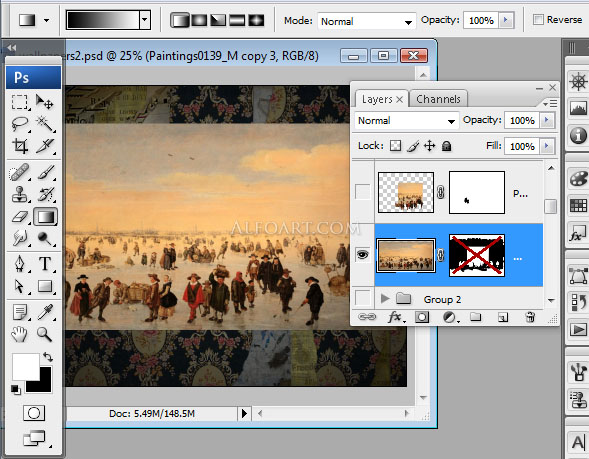Select the Smudge tool

click(20, 239)
